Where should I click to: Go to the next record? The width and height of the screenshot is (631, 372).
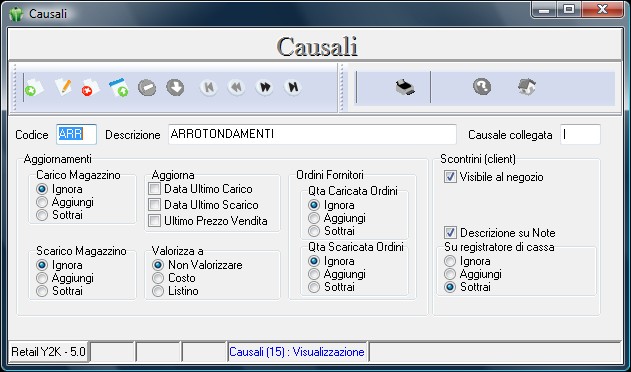click(265, 87)
